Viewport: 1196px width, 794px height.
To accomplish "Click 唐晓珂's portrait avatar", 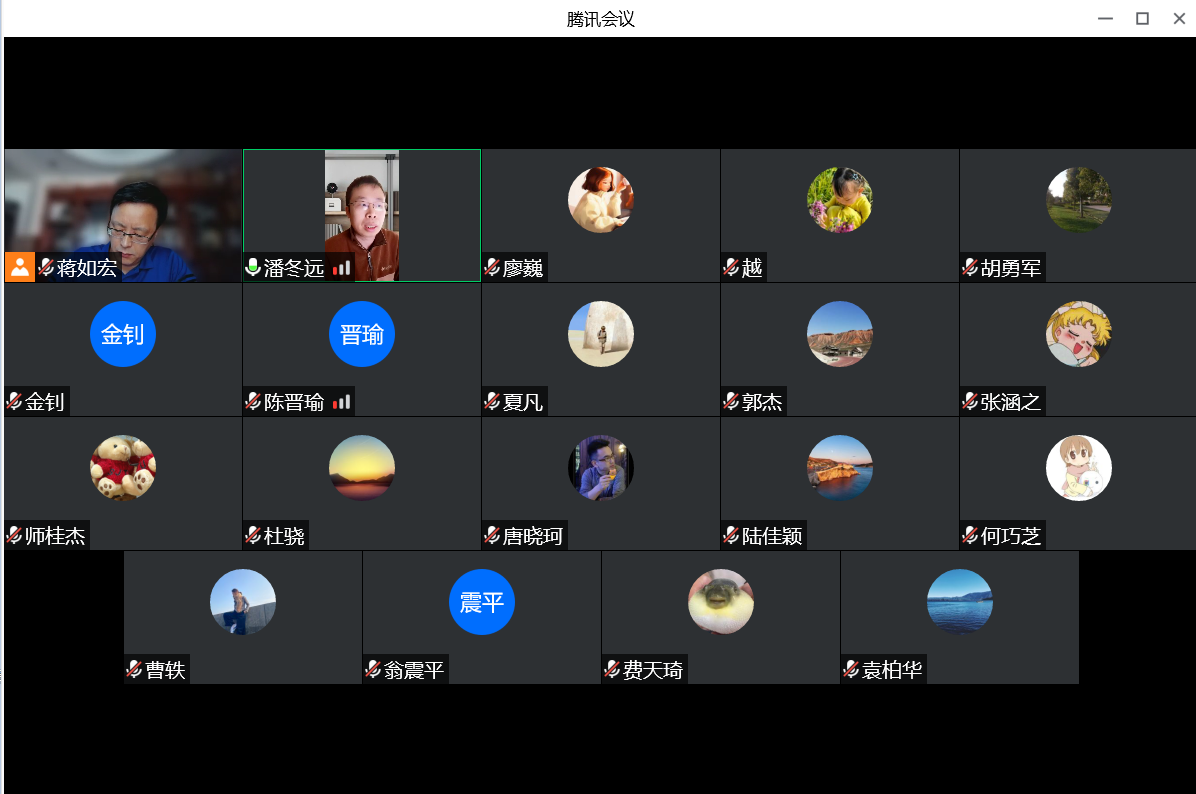I will (601, 468).
